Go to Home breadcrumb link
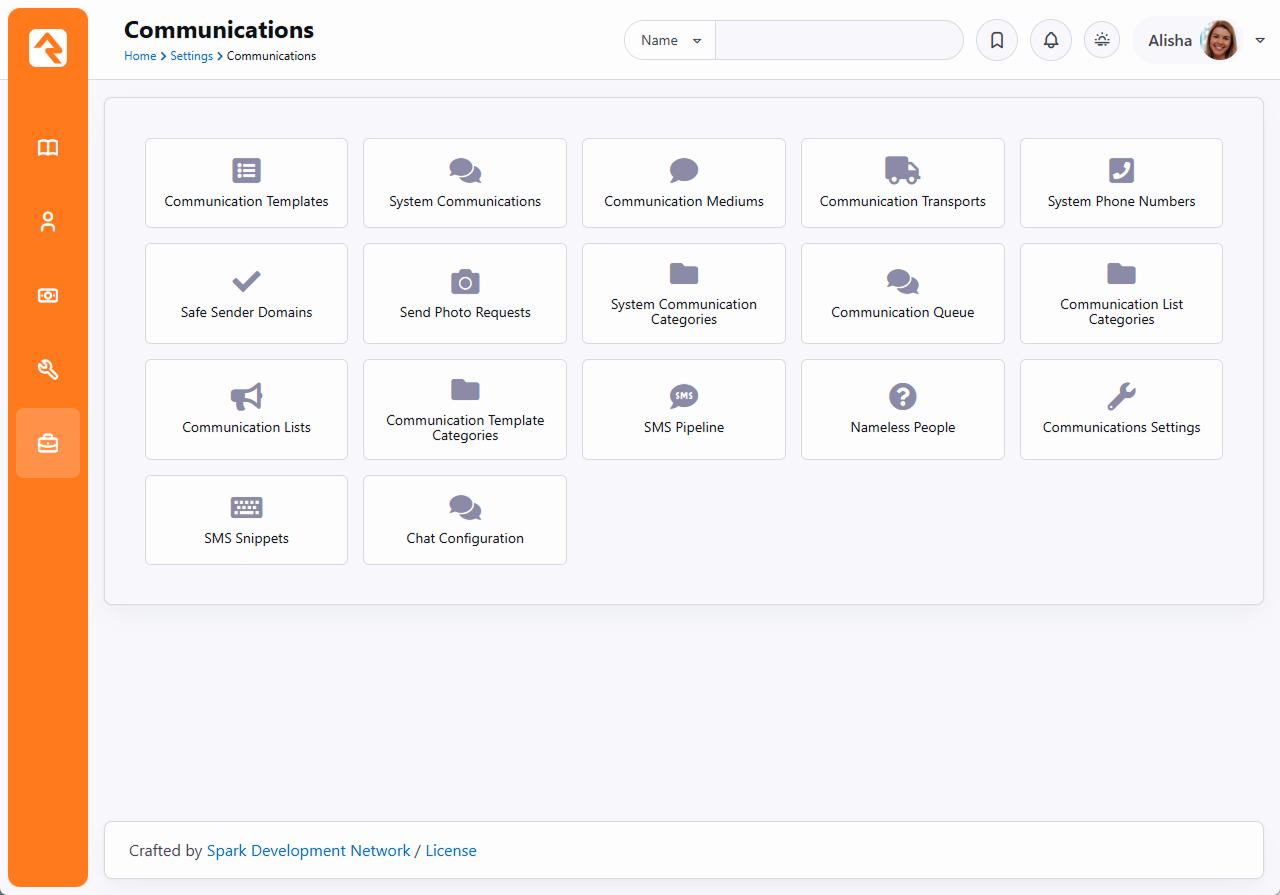 [140, 56]
